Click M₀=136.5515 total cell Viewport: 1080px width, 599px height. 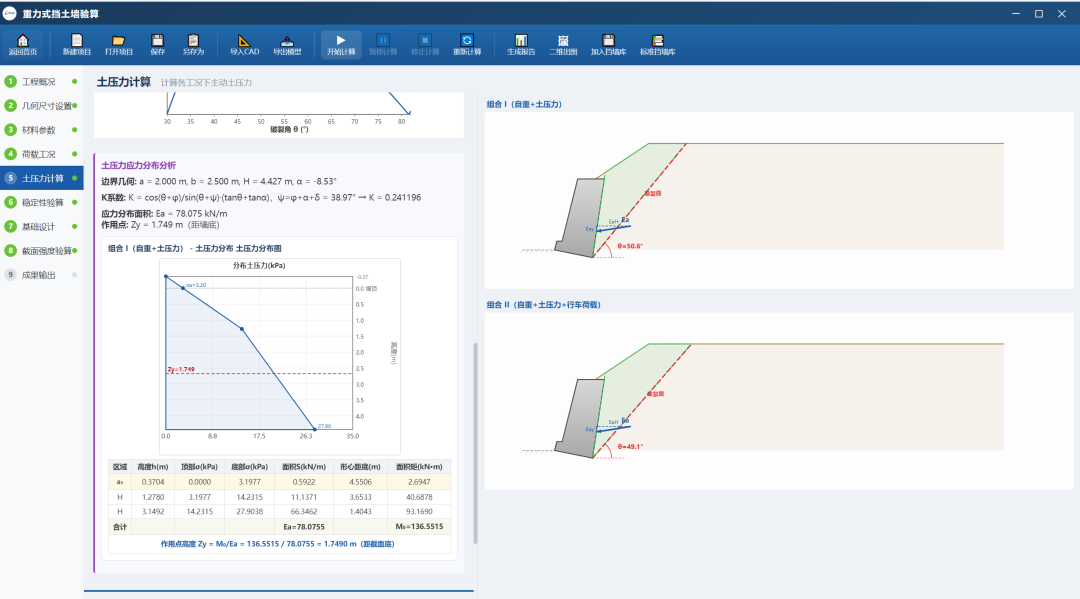[419, 527]
